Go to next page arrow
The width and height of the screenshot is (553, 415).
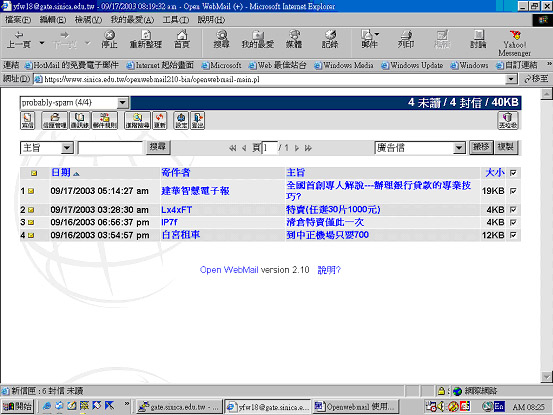pos(297,148)
